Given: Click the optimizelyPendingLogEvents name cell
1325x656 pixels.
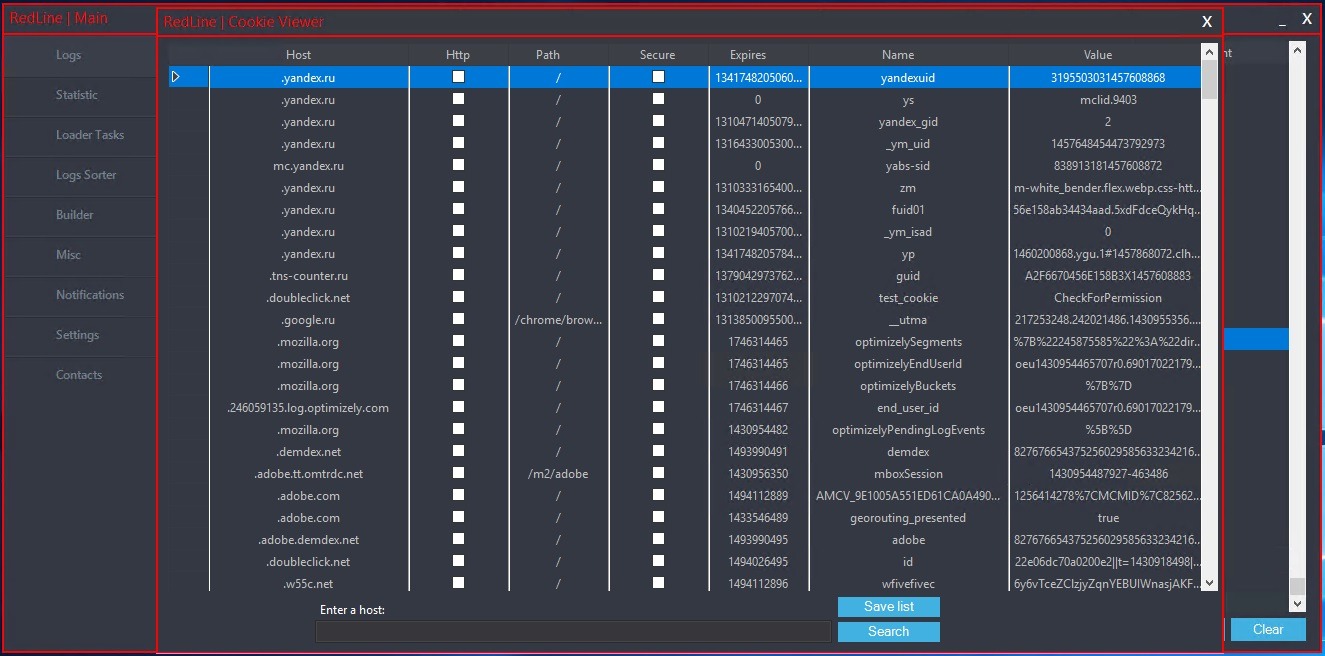Looking at the screenshot, I should (x=908, y=429).
